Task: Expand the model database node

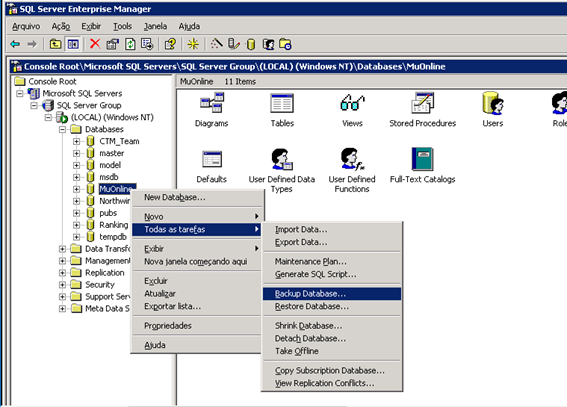Action: [x=76, y=165]
